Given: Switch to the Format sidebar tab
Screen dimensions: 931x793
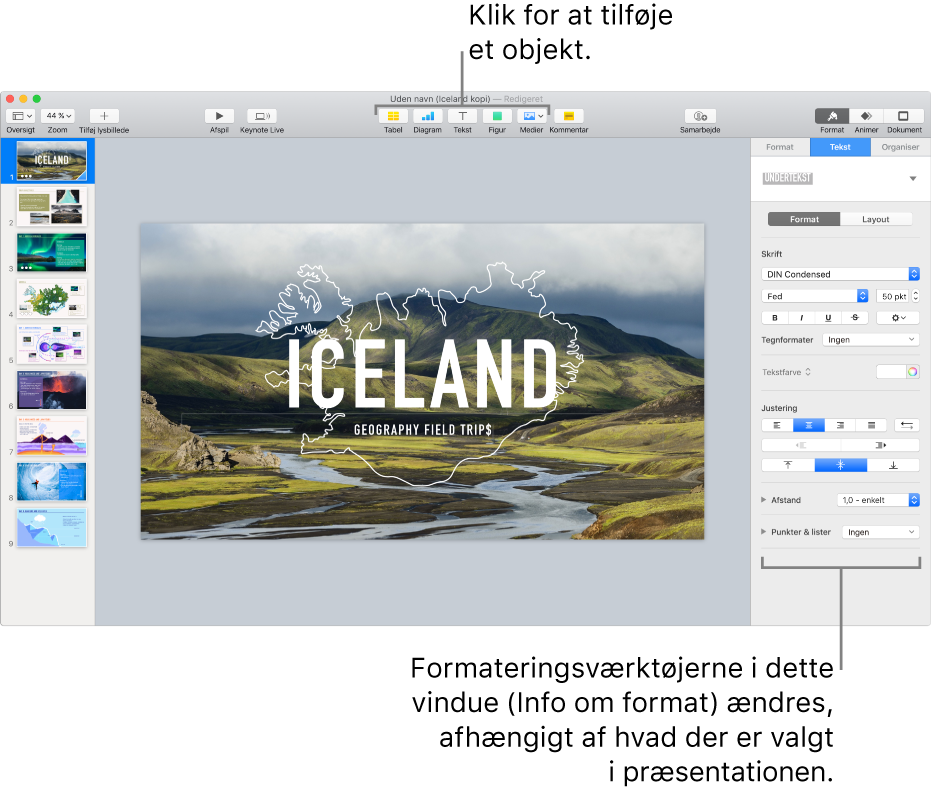Looking at the screenshot, I should pos(780,147).
